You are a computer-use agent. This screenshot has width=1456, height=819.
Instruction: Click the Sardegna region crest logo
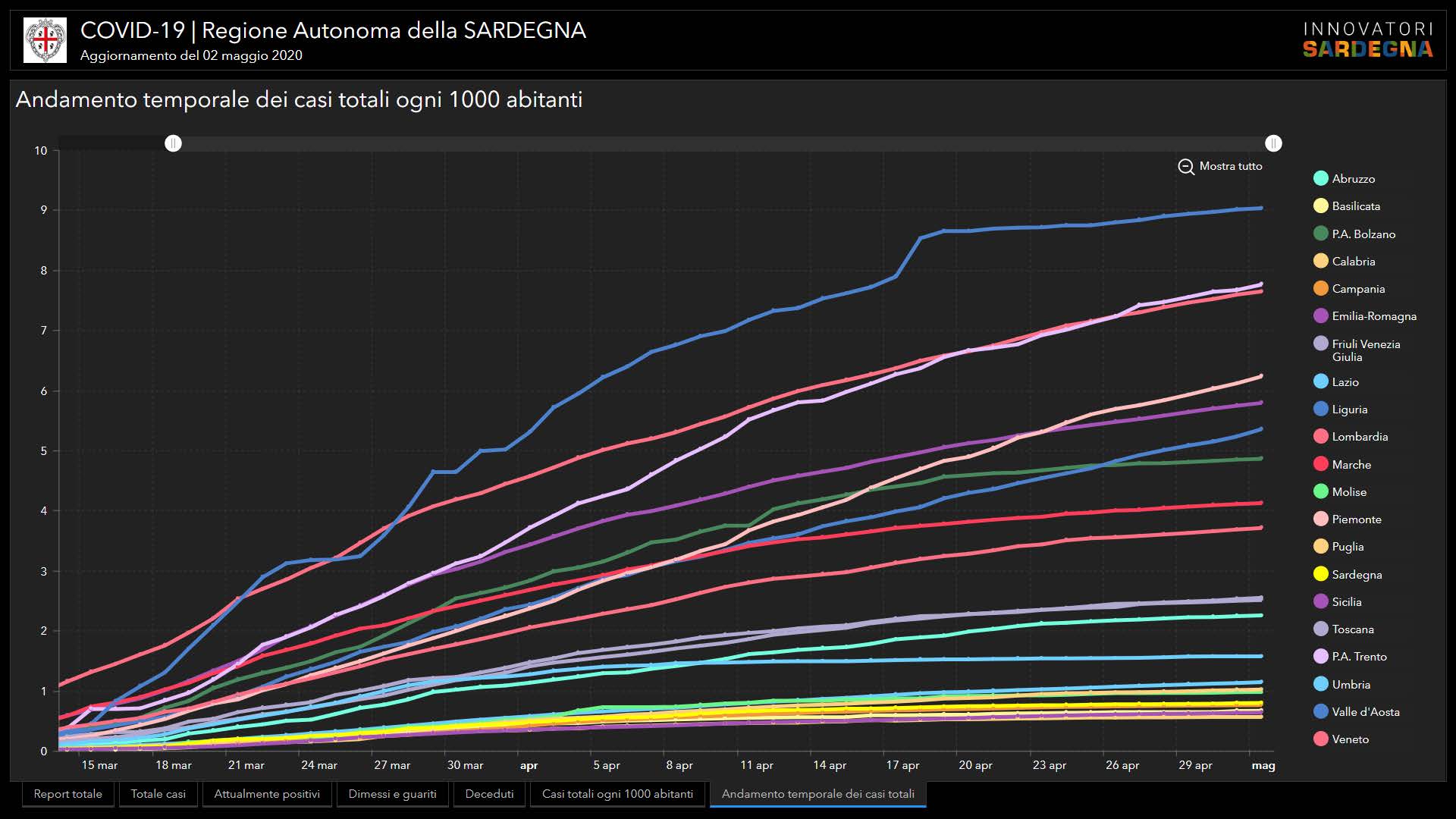(x=45, y=40)
